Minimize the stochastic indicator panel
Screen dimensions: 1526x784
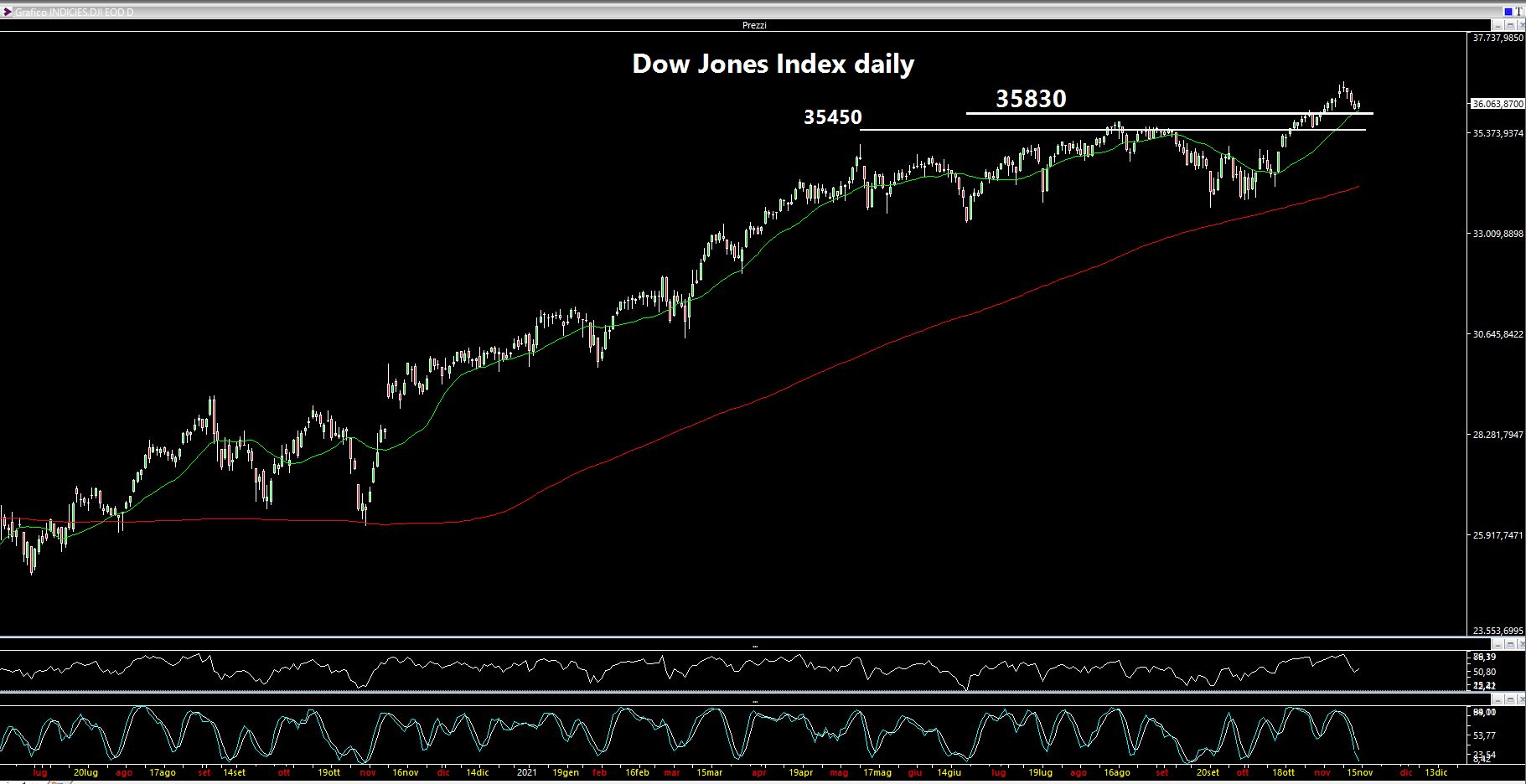coord(1498,699)
